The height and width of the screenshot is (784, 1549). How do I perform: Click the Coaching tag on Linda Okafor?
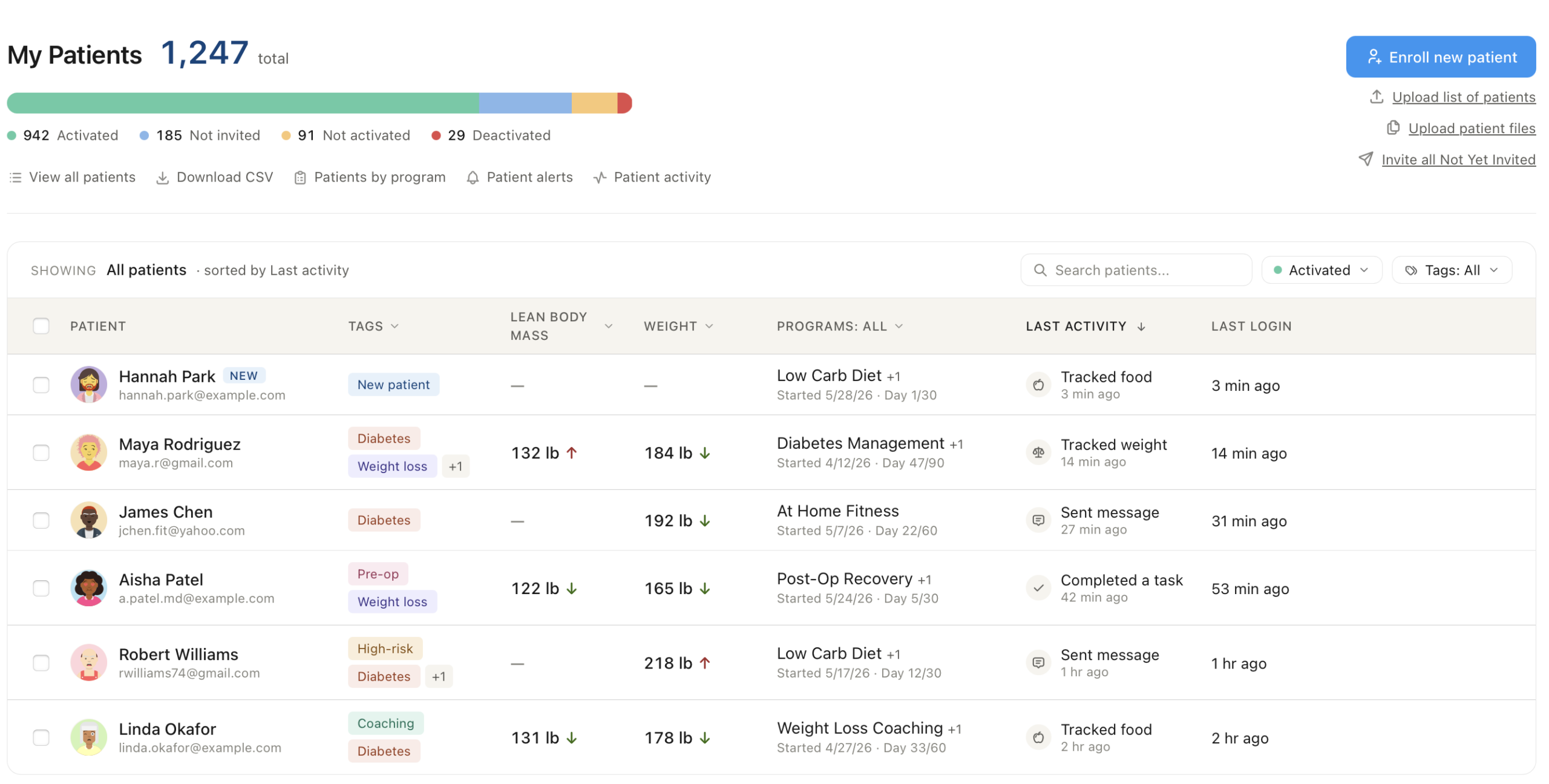click(x=385, y=723)
